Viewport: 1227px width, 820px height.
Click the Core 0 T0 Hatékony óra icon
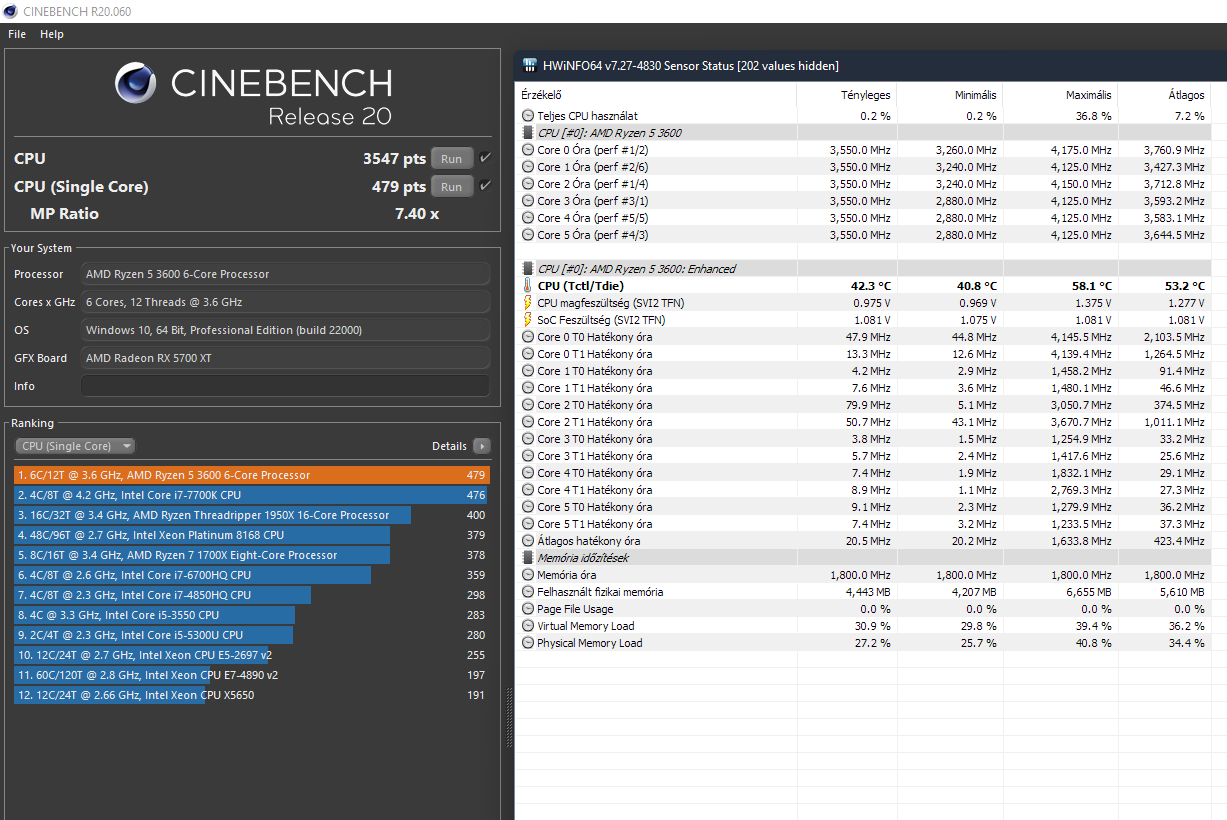[x=528, y=337]
